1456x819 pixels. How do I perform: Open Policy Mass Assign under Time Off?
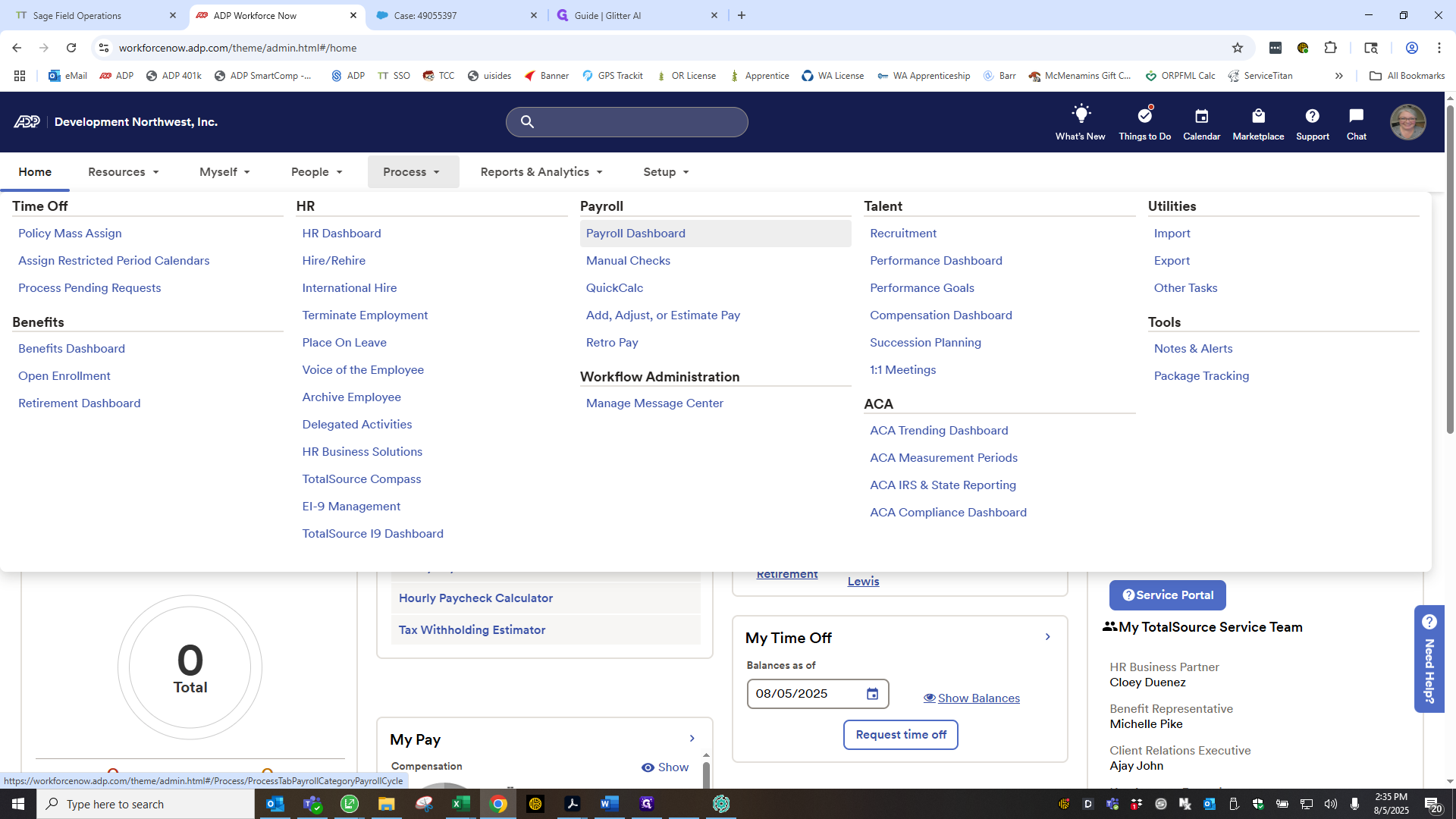[70, 234]
